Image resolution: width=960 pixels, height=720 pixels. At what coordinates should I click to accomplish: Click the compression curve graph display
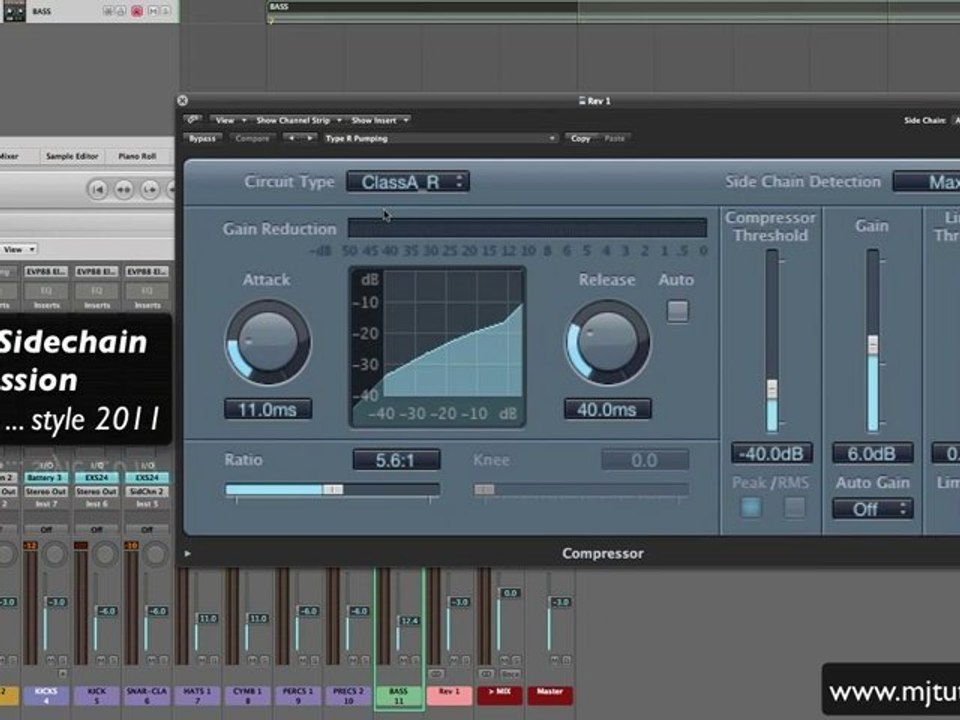click(x=437, y=347)
